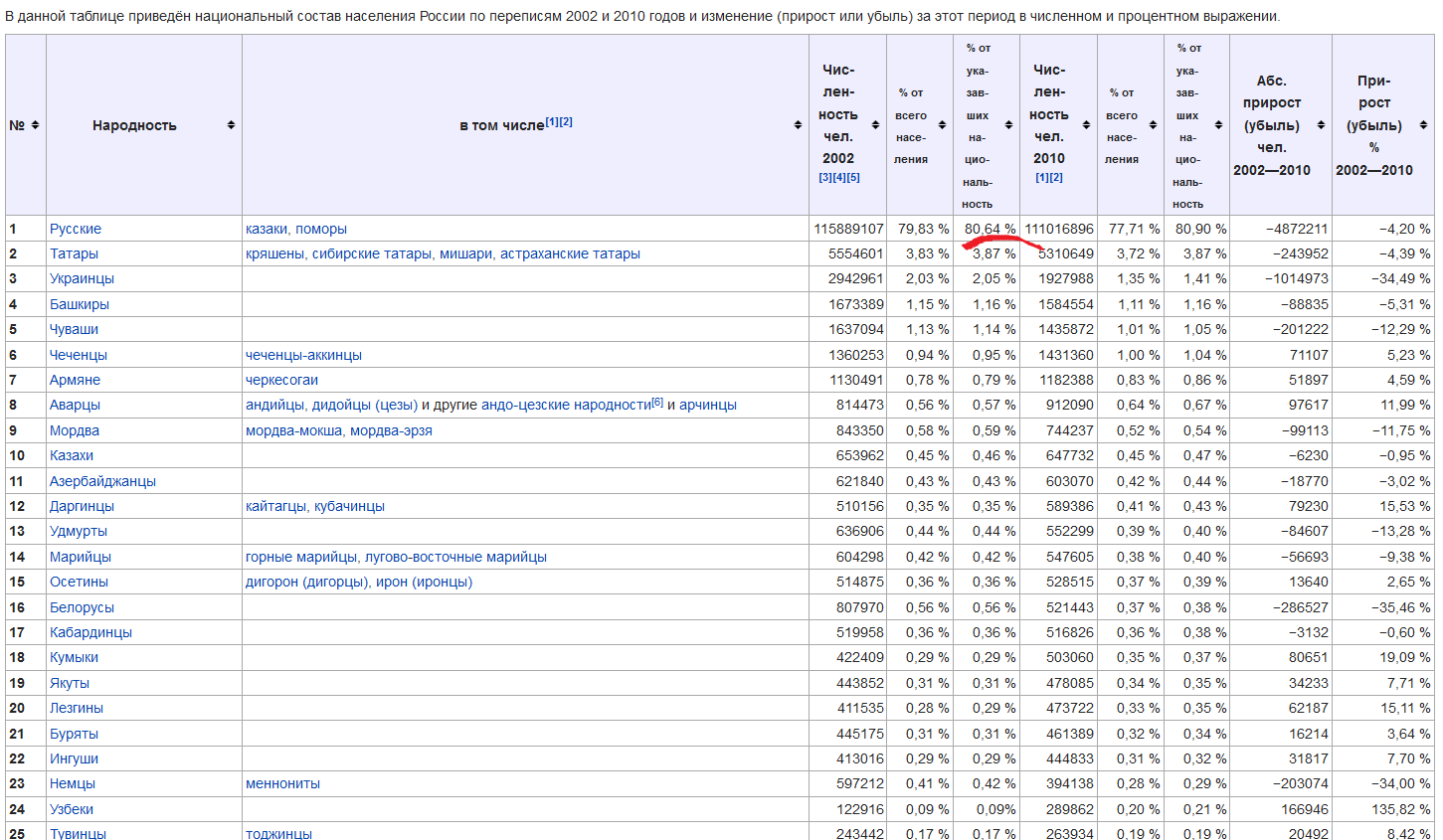1443x840 pixels.
Task: Open footnote [1] under Численность 2010
Action: [x=1042, y=177]
